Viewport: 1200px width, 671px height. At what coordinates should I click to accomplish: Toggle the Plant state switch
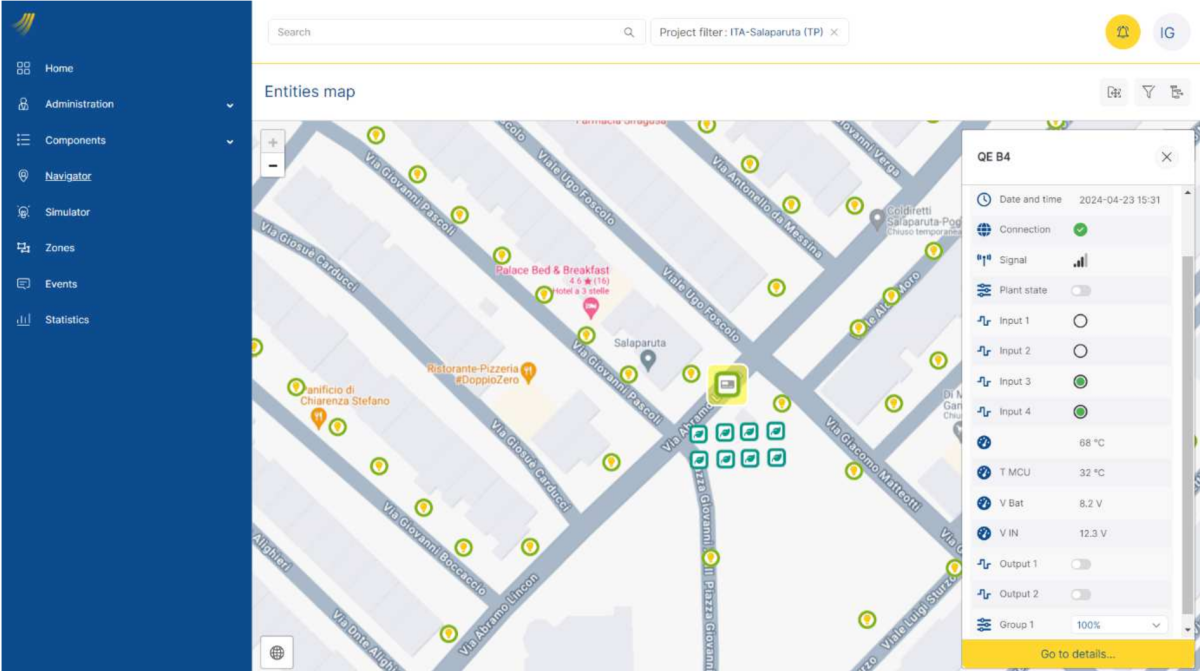[1080, 290]
